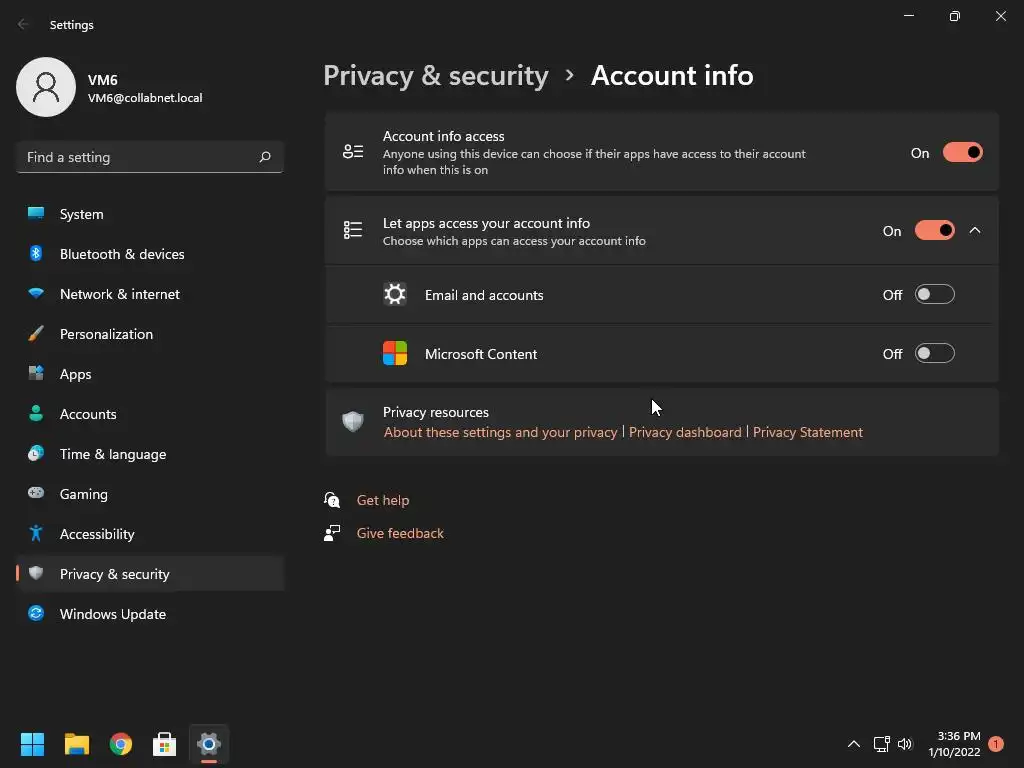1024x768 pixels.
Task: Show hidden system tray icons
Action: [x=853, y=744]
